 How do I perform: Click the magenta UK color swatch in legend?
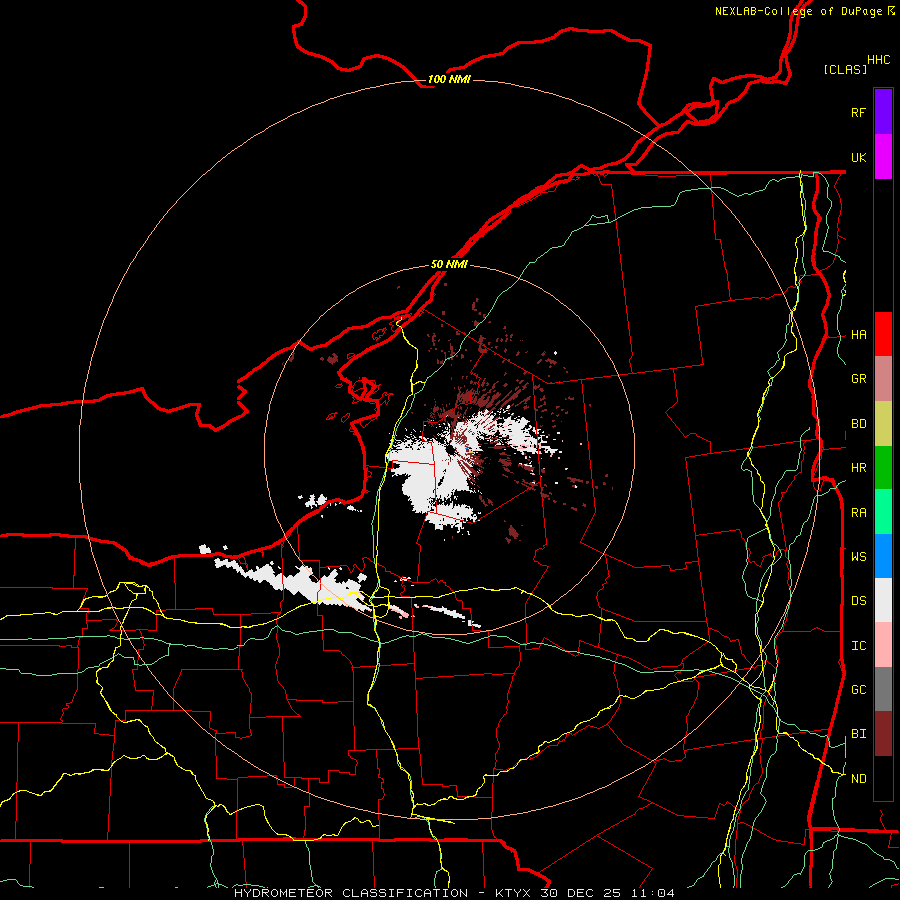pyautogui.click(x=883, y=157)
